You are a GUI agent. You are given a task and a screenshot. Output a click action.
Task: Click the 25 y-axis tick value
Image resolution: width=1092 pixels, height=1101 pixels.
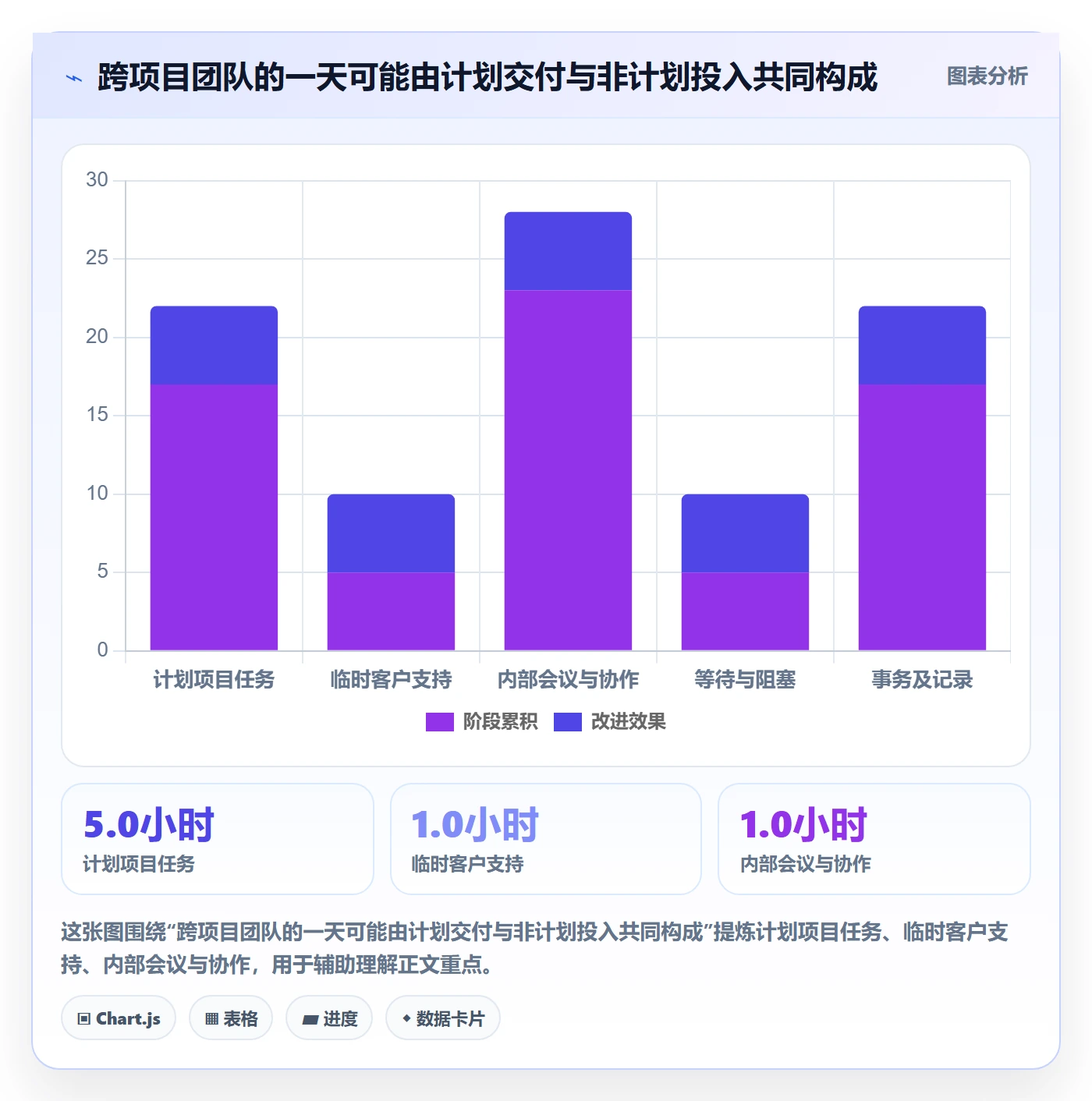point(97,258)
